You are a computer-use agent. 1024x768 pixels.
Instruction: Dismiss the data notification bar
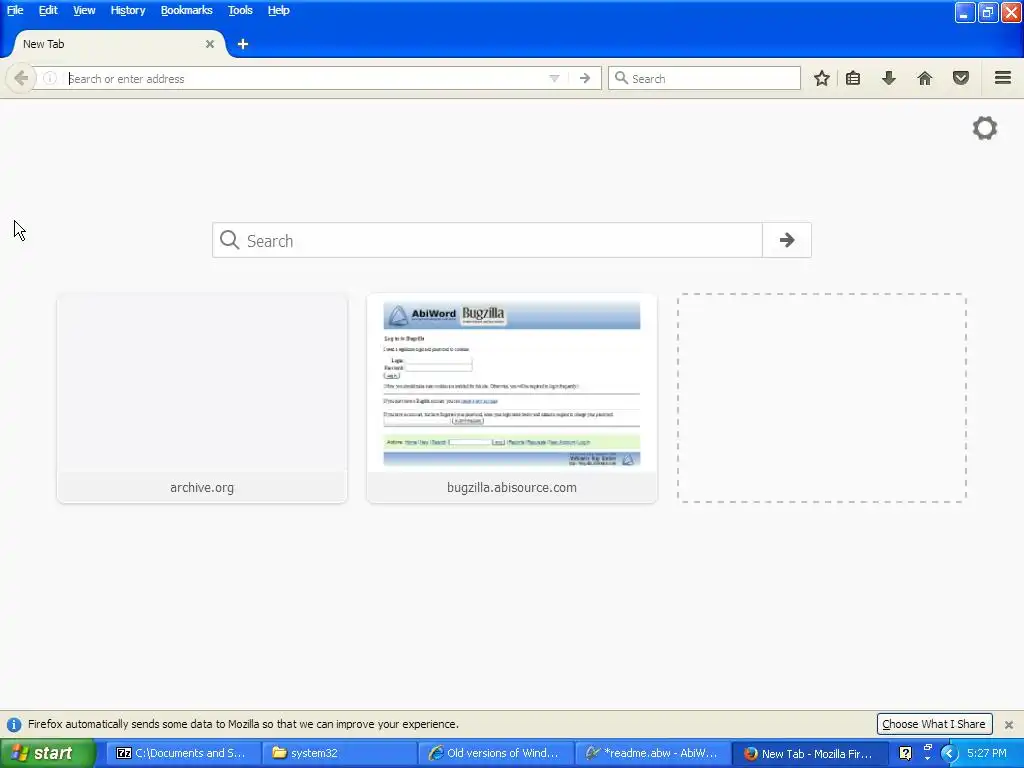pyautogui.click(x=1009, y=724)
